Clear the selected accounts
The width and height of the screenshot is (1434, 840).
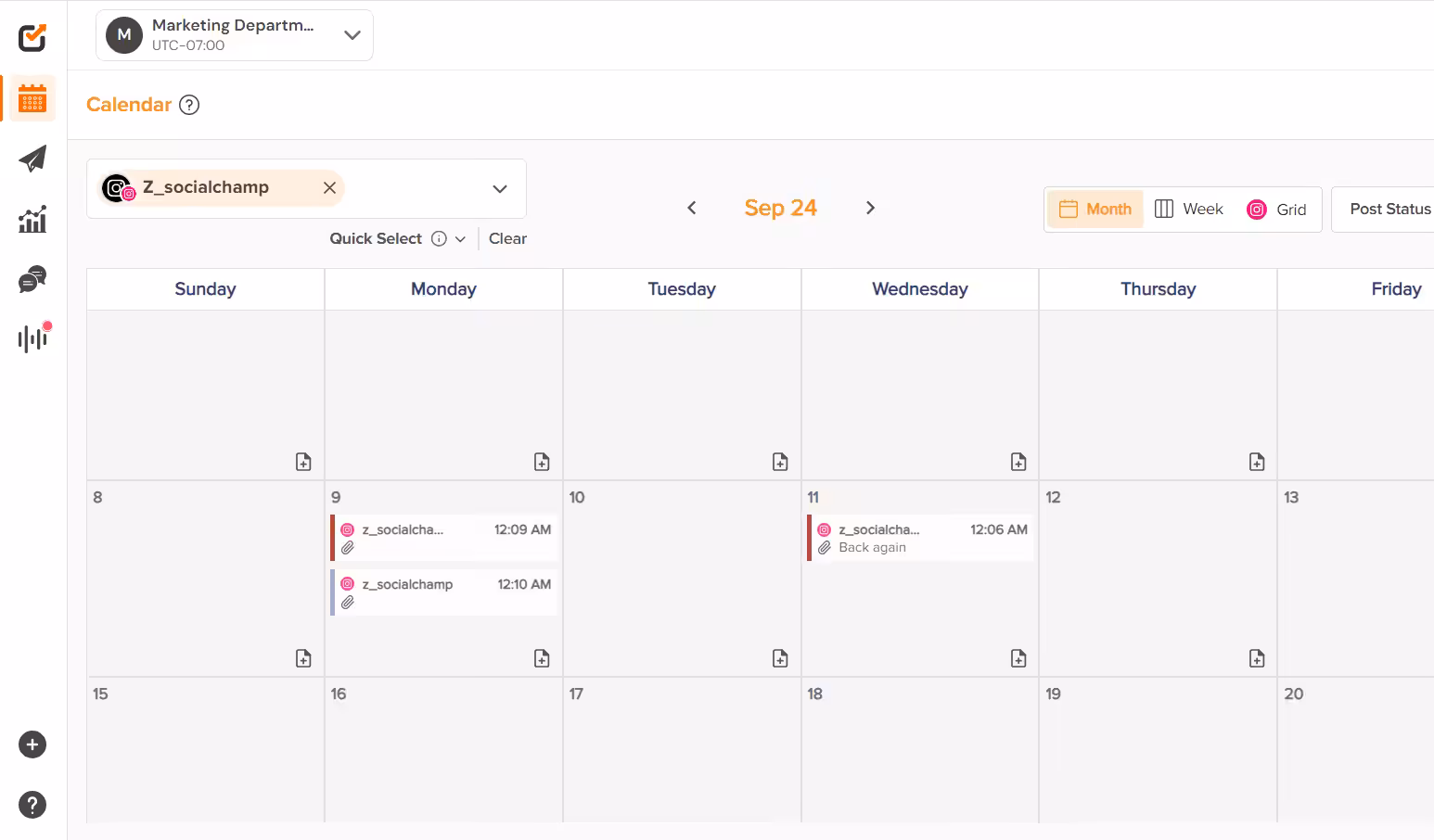(507, 238)
